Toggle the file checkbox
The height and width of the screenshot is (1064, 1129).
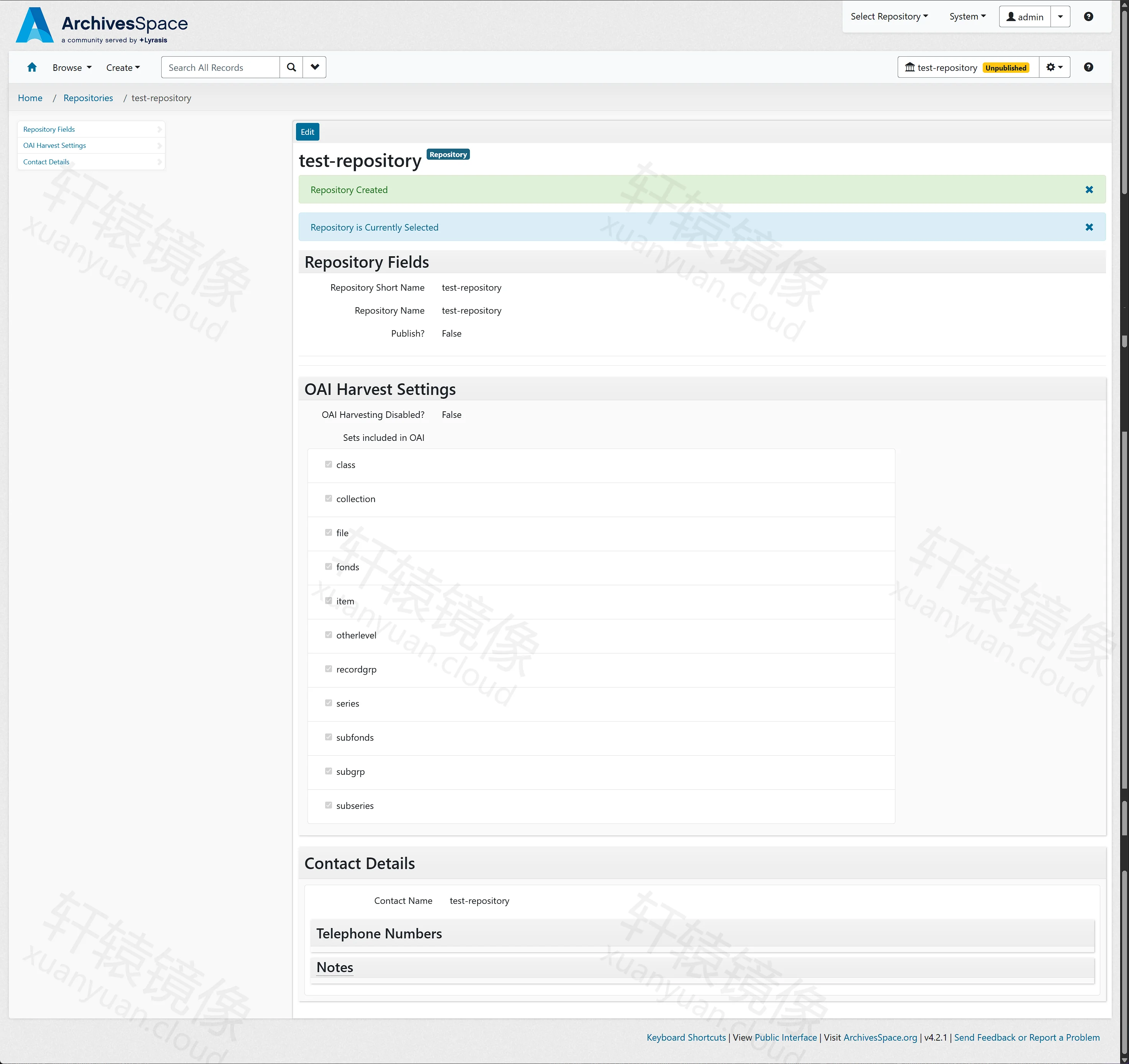pyautogui.click(x=328, y=533)
